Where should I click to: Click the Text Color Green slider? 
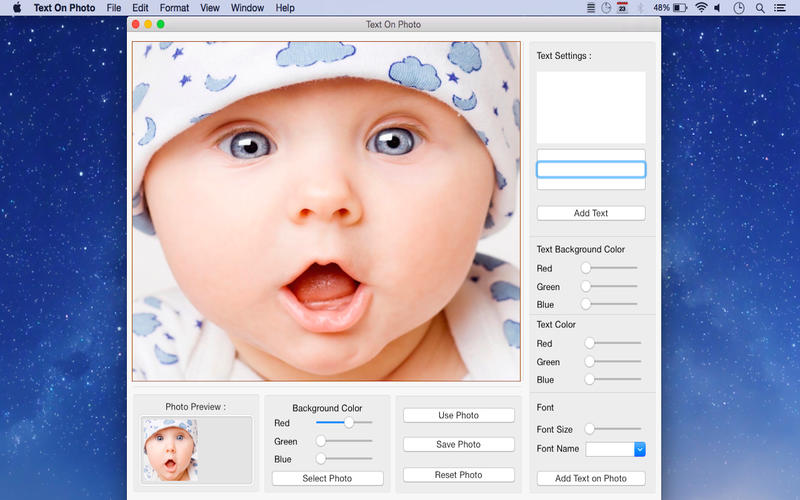tap(613, 362)
